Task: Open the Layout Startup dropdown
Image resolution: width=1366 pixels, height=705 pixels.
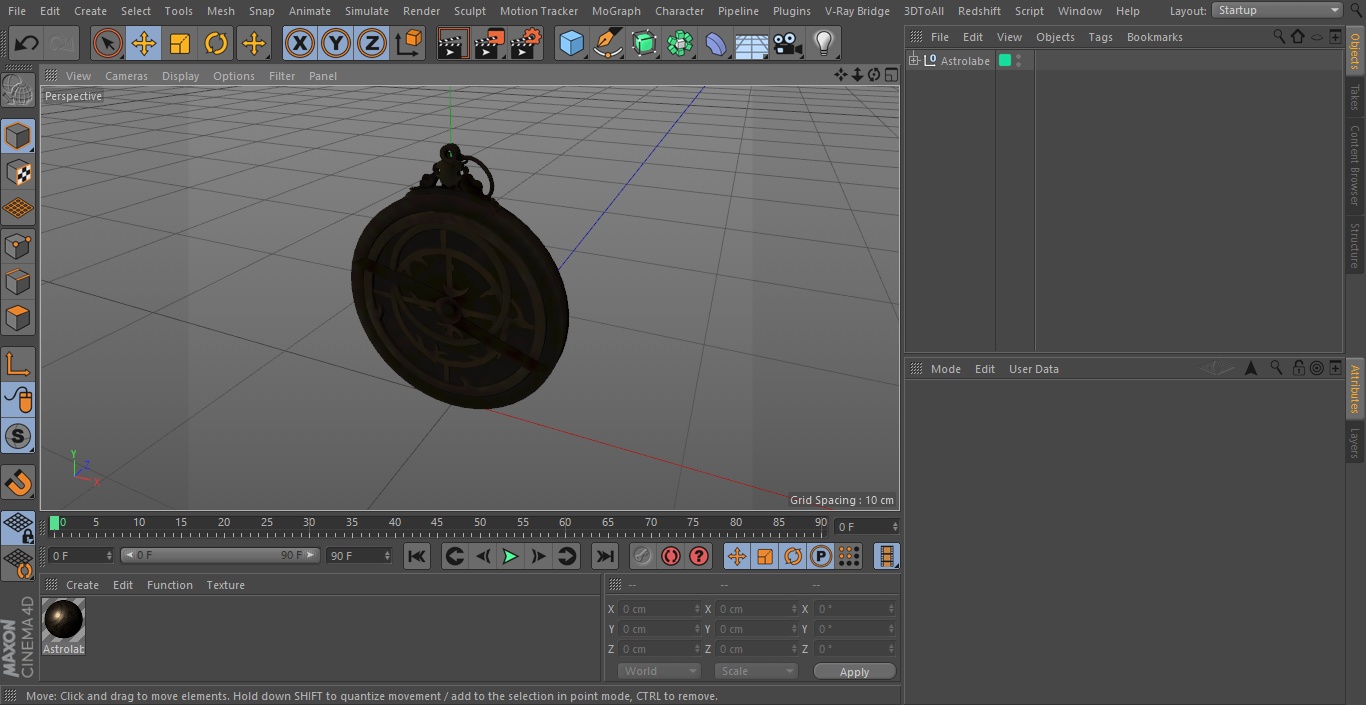Action: (1278, 10)
